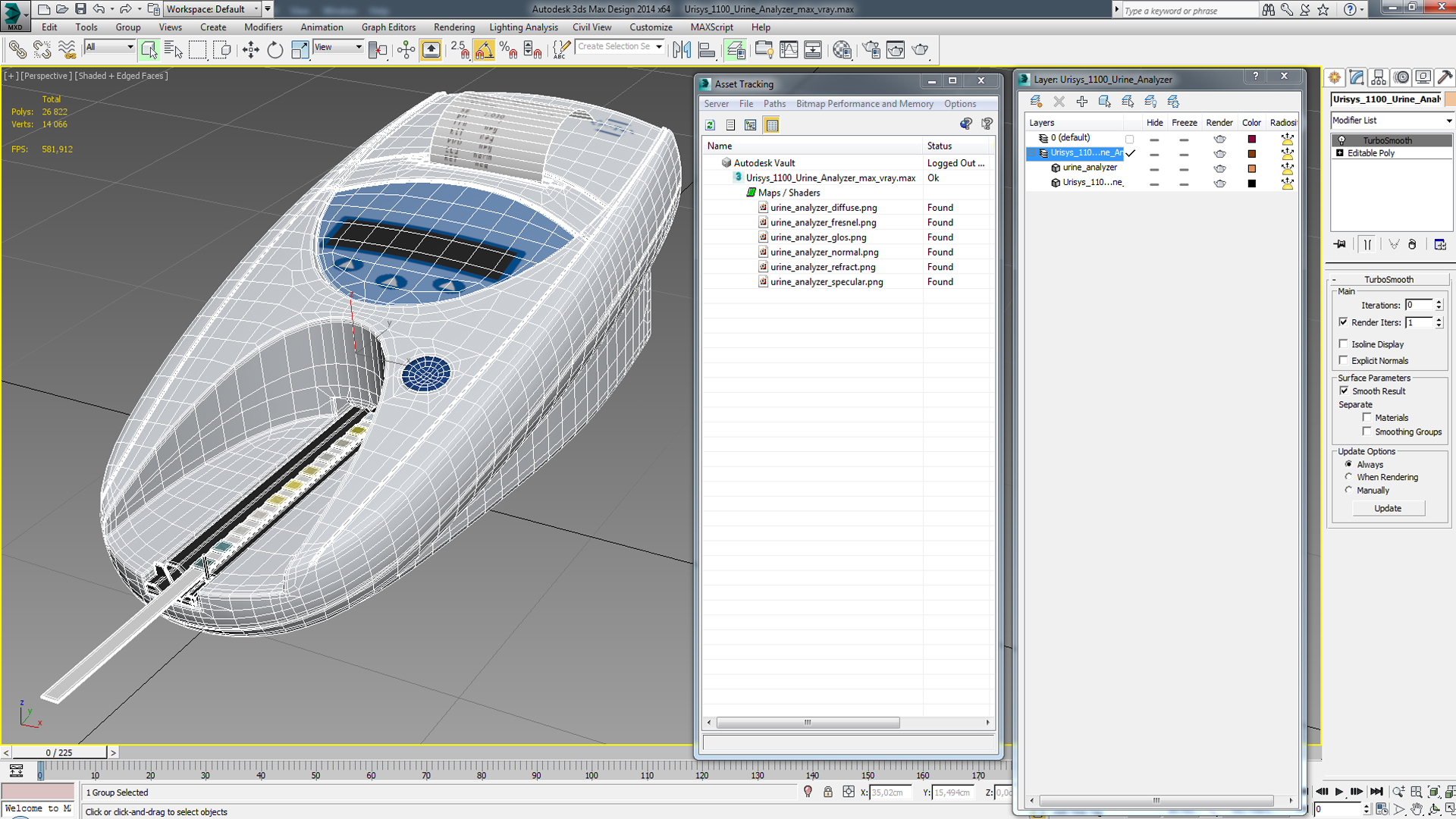1456x819 pixels.
Task: Activate the Select and Rotate tool
Action: pos(275,50)
